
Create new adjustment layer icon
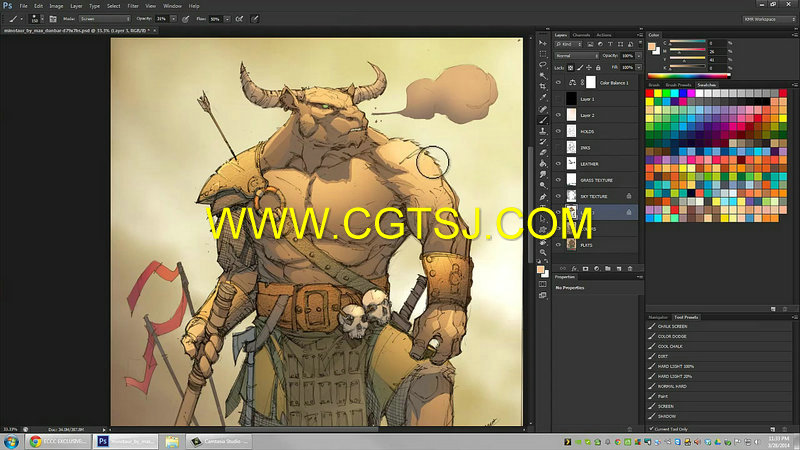pyautogui.click(x=596, y=268)
